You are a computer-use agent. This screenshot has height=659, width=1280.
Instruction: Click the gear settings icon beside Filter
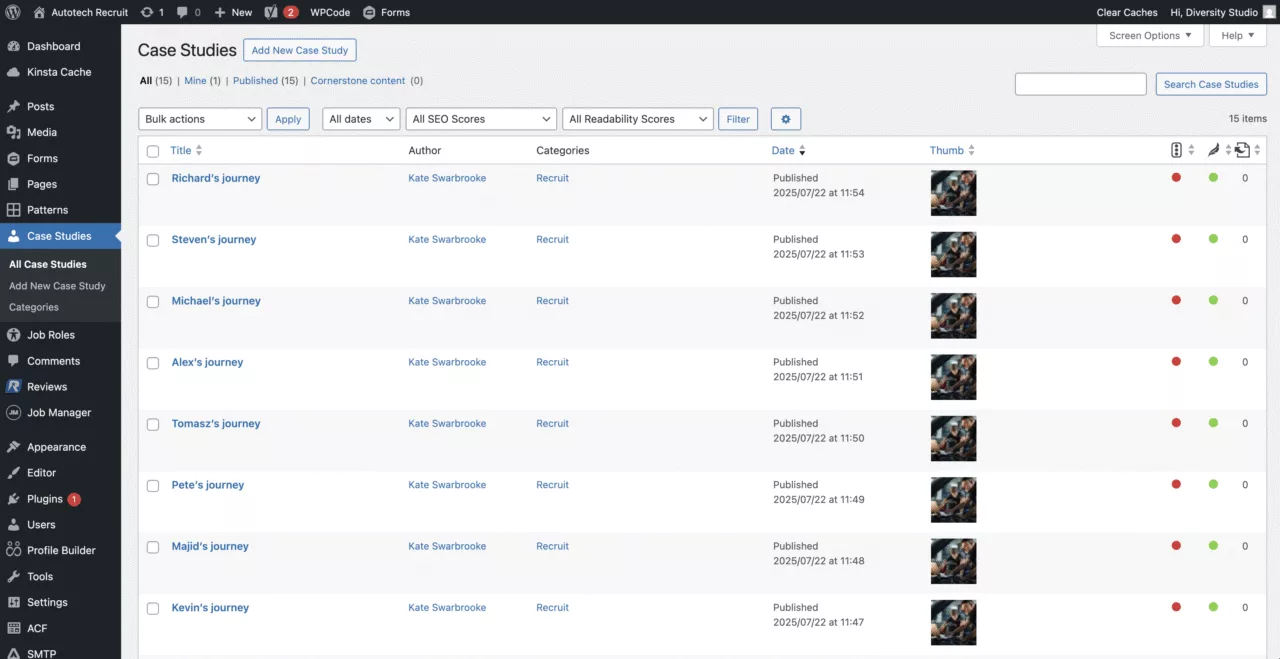[x=785, y=119]
